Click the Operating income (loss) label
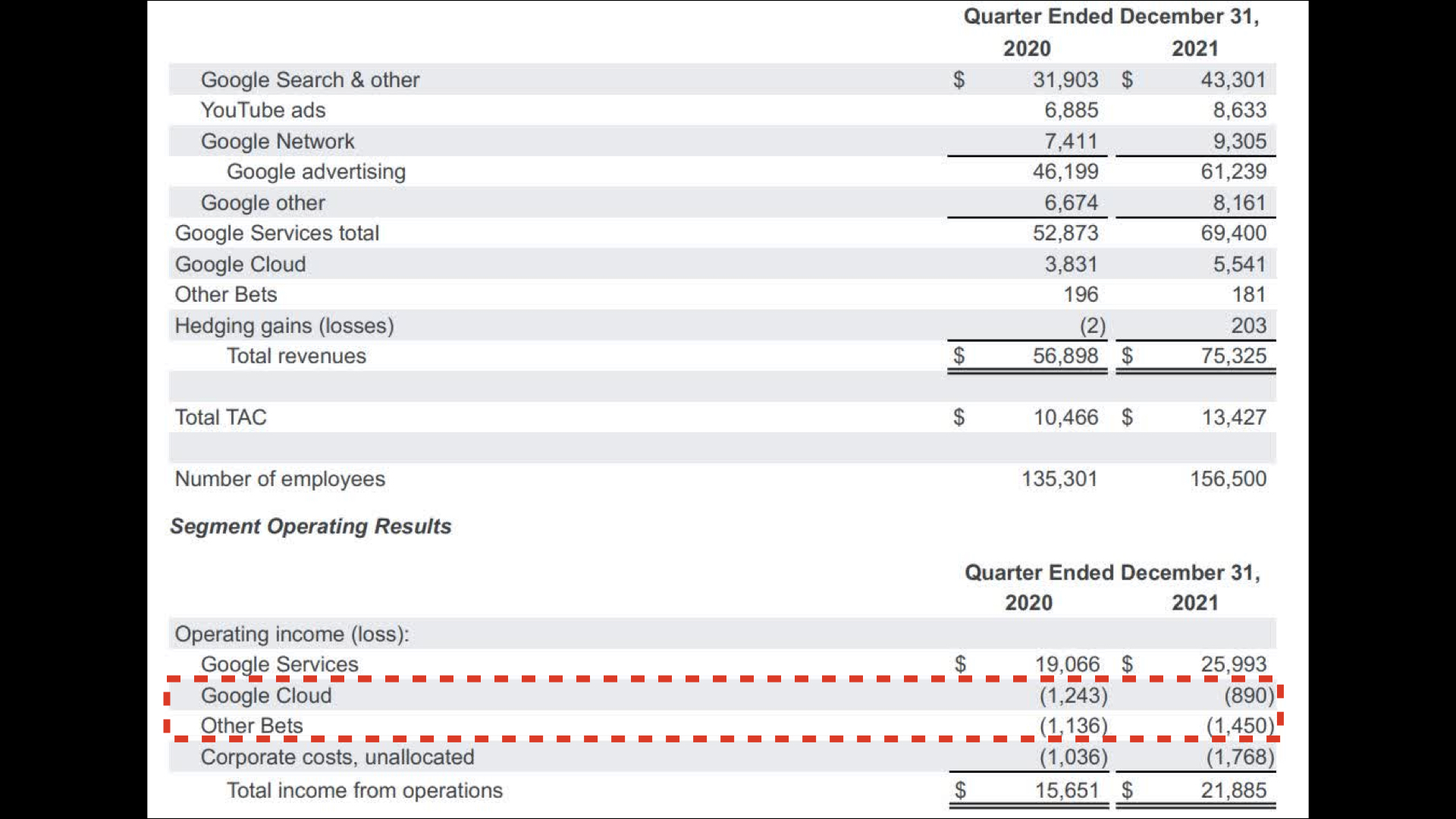This screenshot has width=1456, height=819. [292, 634]
